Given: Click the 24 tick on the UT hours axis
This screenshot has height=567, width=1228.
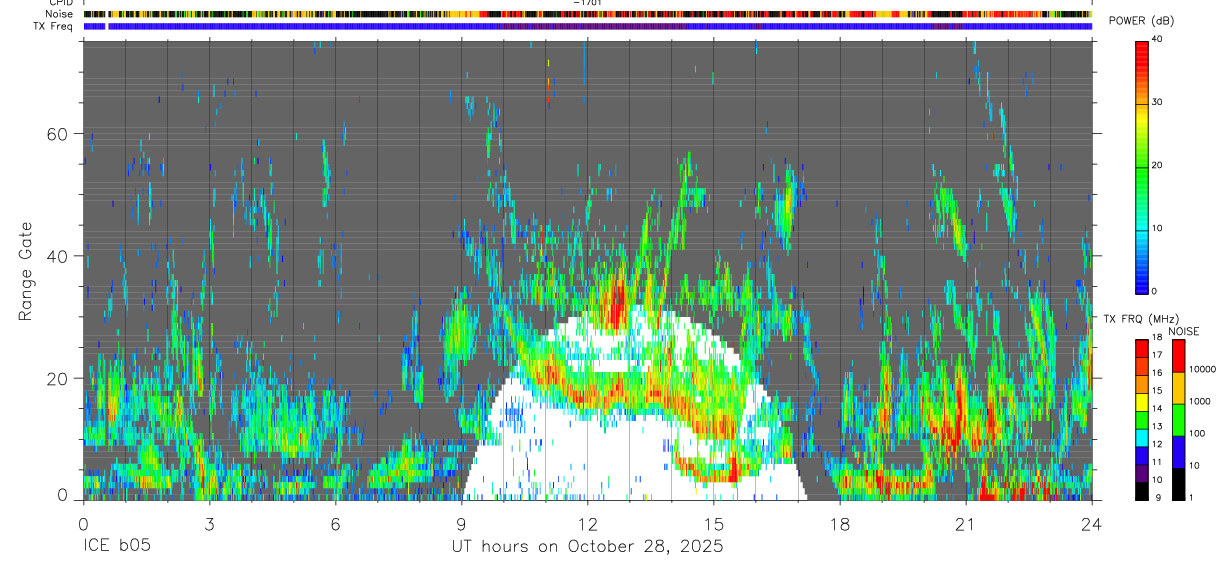Looking at the screenshot, I should coord(1091,523).
